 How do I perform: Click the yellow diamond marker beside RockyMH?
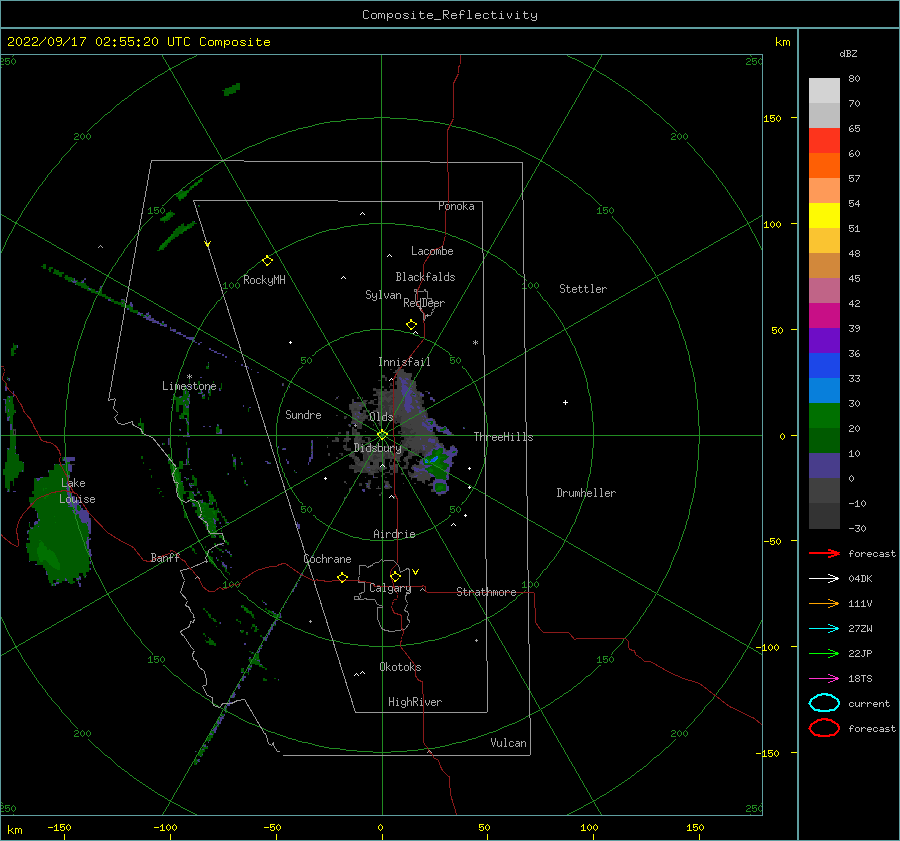(267, 261)
